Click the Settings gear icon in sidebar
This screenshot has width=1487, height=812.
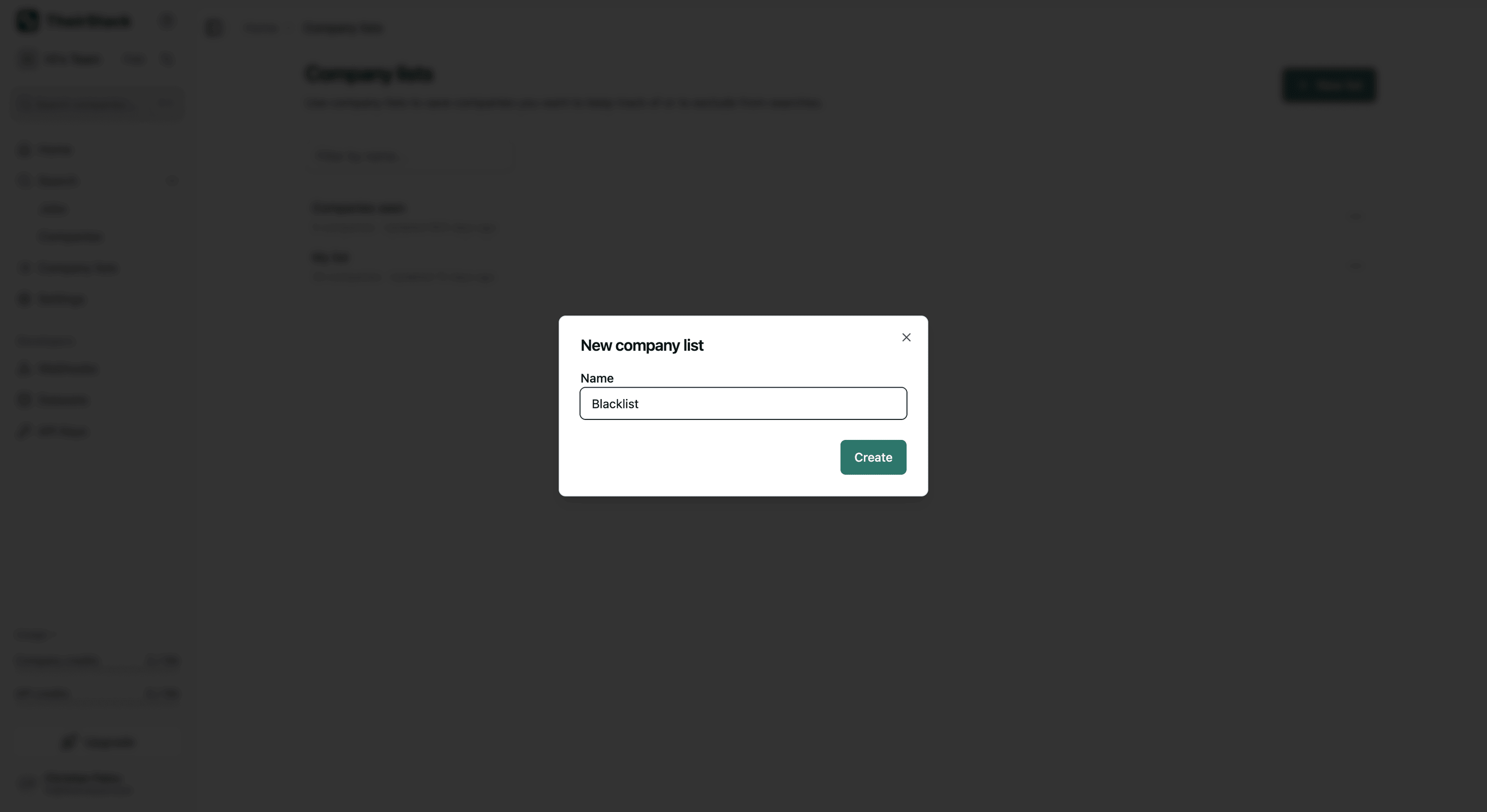[24, 299]
